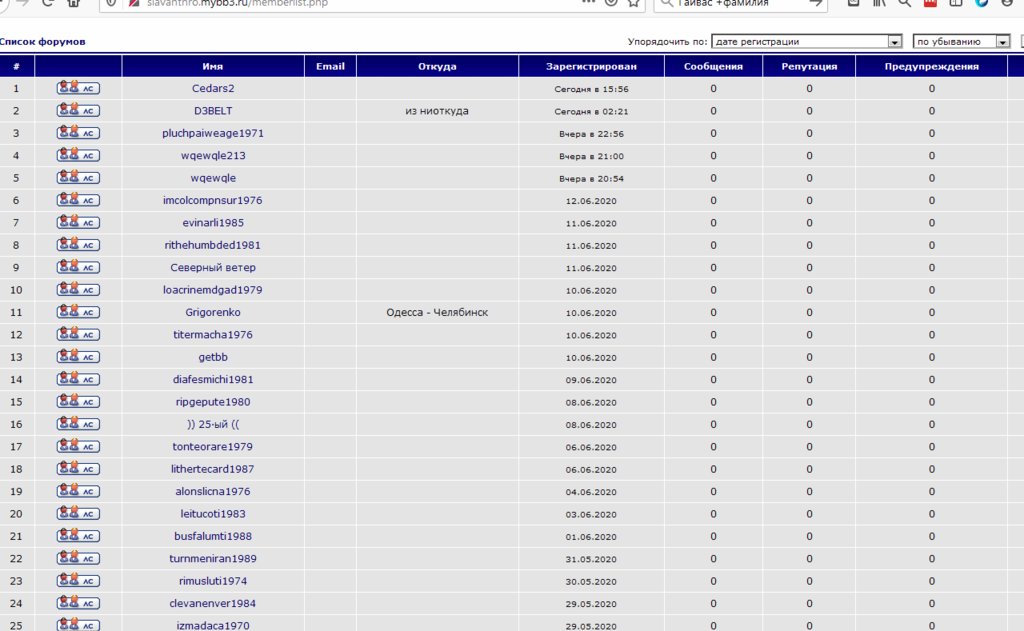Viewport: 1024px width, 631px height.
Task: Click the Имя column header
Action: click(213, 66)
